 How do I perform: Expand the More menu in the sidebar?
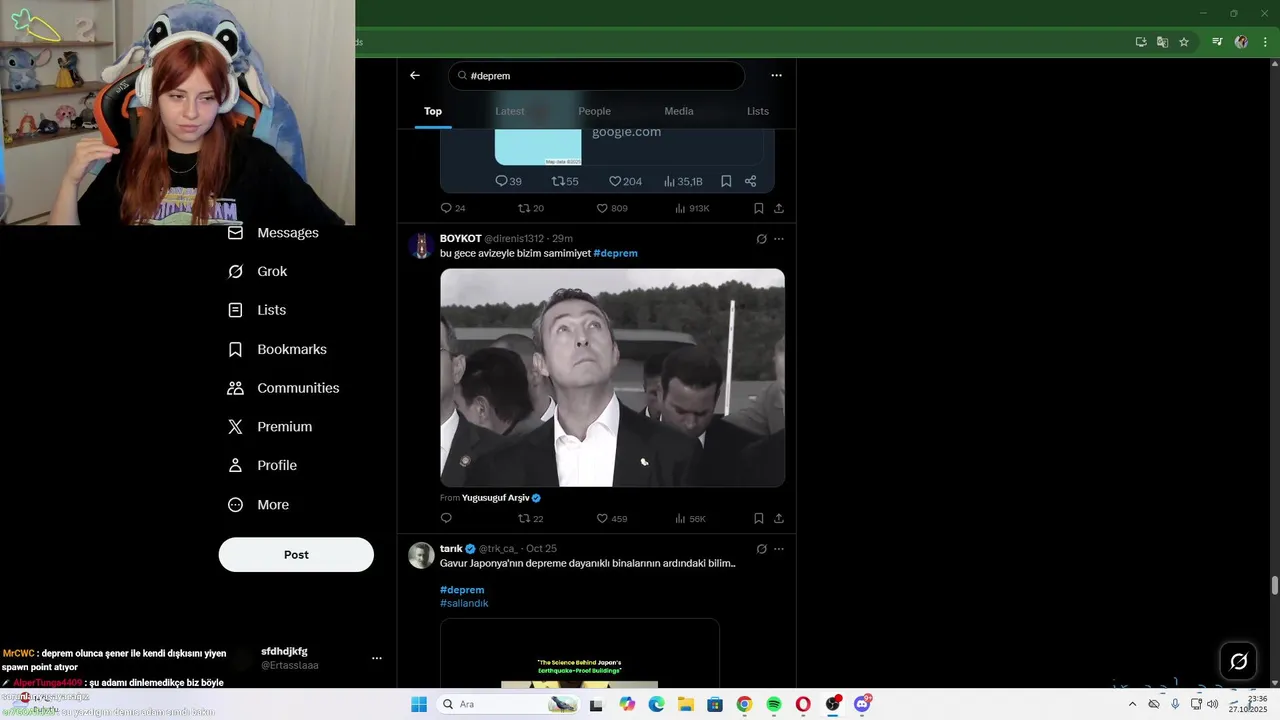click(x=258, y=505)
